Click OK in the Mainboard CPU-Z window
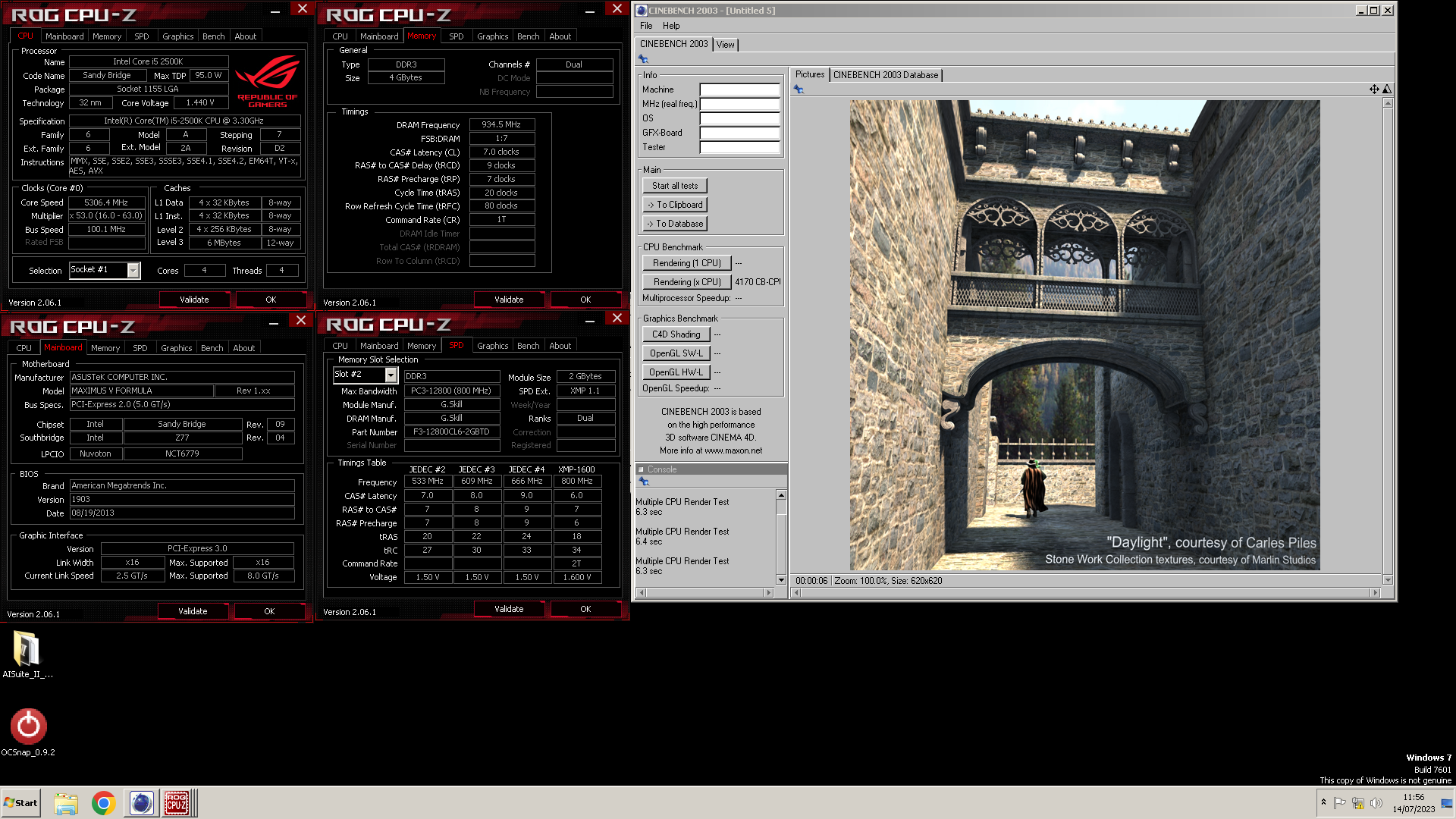Viewport: 1456px width, 819px height. [269, 611]
